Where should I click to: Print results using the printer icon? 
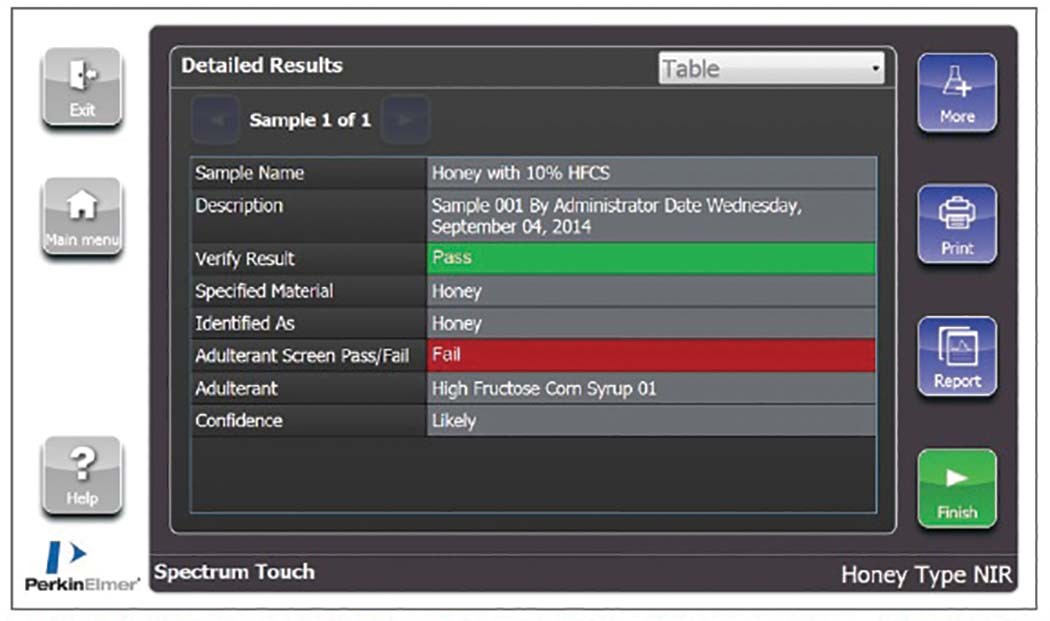click(x=957, y=224)
